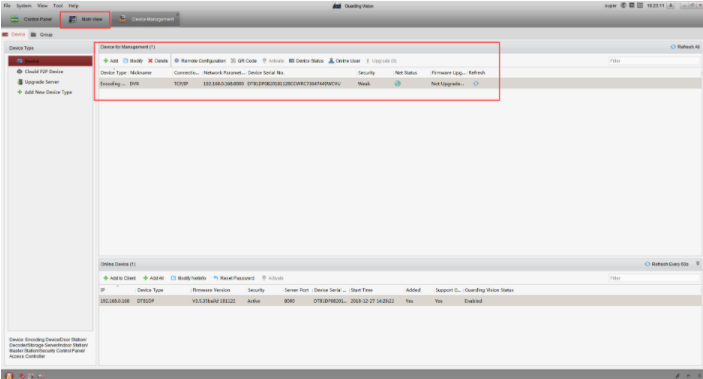Image resolution: width=703 pixels, height=379 pixels.
Task: Open the Tool menu
Action: click(58, 6)
